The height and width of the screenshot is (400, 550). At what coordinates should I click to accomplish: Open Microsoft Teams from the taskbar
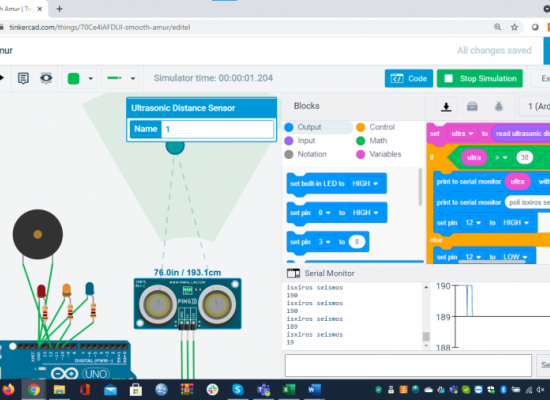[x=263, y=390]
